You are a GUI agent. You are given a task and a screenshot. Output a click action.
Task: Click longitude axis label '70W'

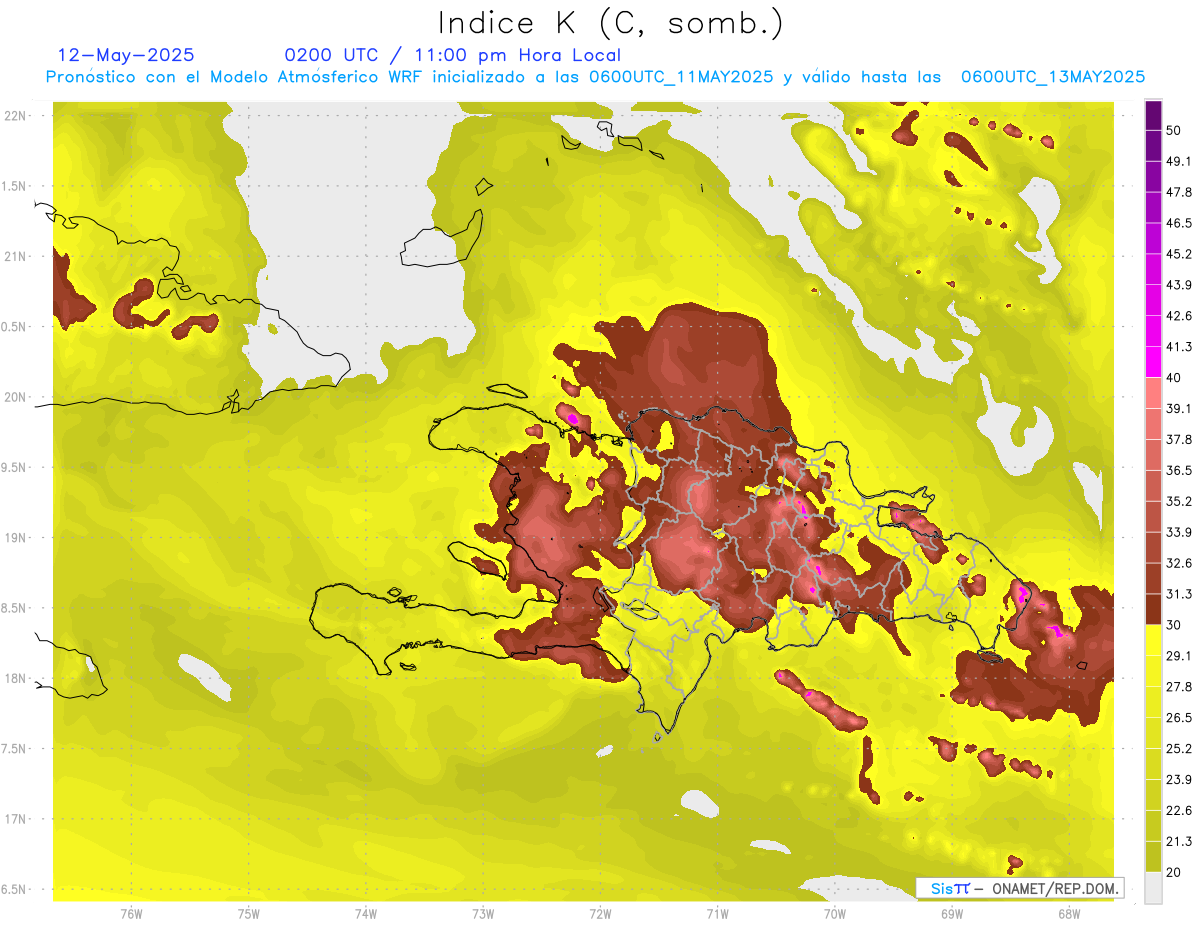click(x=834, y=913)
